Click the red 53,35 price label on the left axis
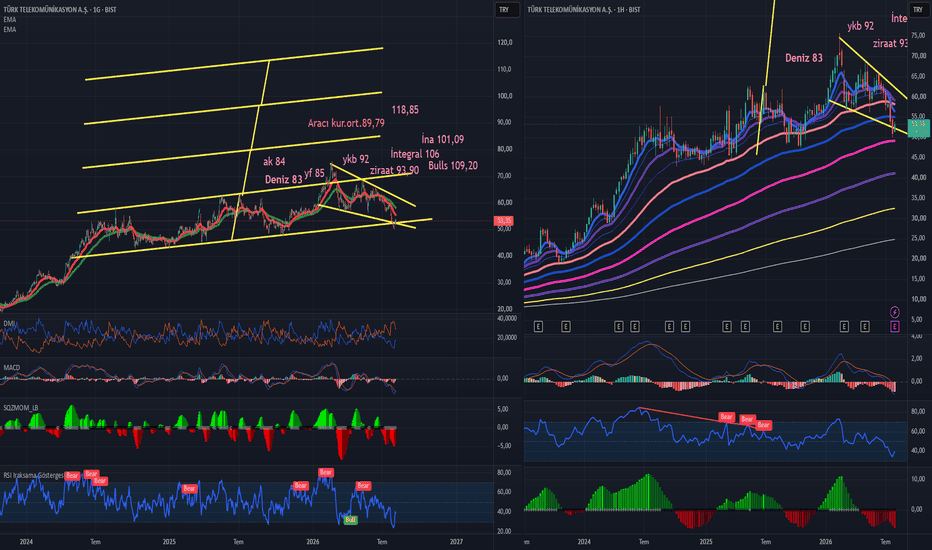Image resolution: width=932 pixels, height=550 pixels. click(503, 221)
